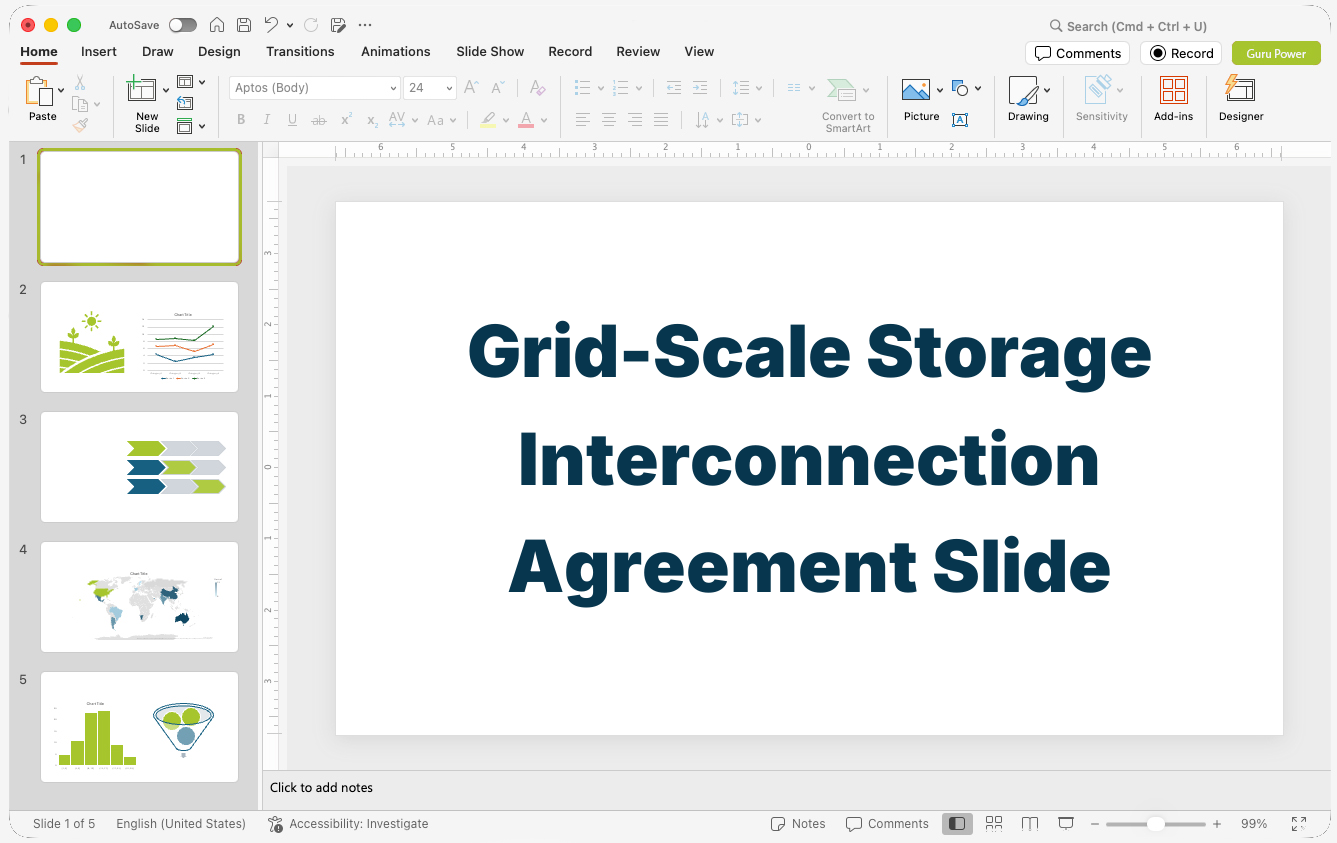Open the more toolbar options ellipsis
This screenshot has height=843, width=1337.
point(365,25)
